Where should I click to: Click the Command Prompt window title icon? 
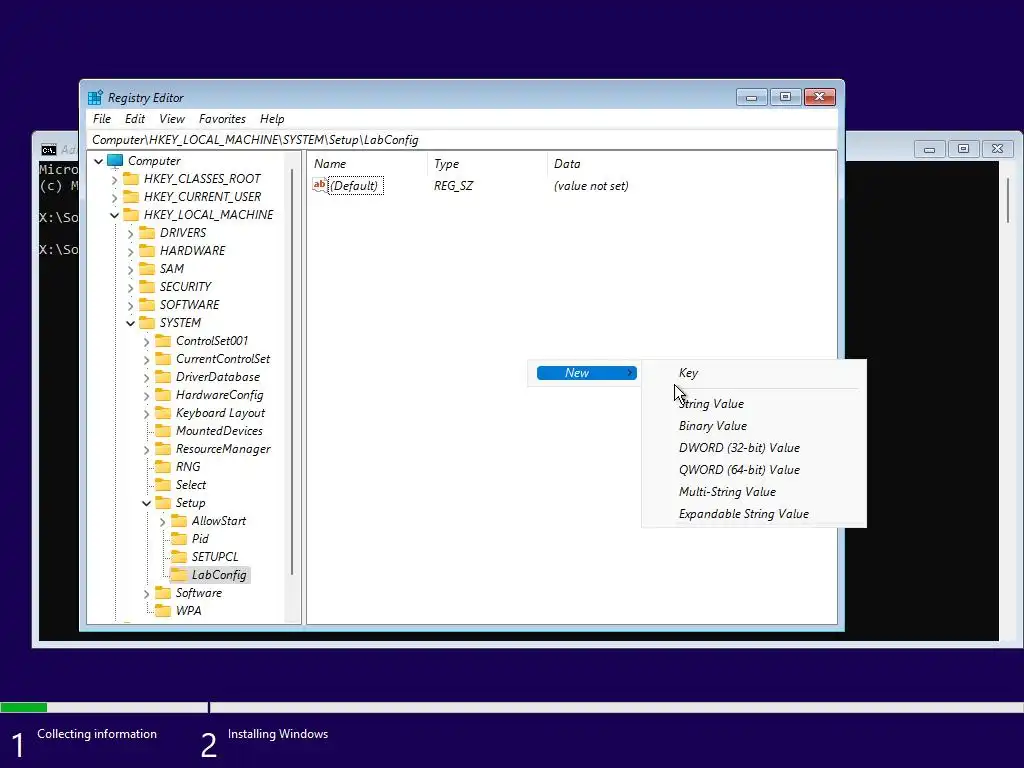coord(49,150)
